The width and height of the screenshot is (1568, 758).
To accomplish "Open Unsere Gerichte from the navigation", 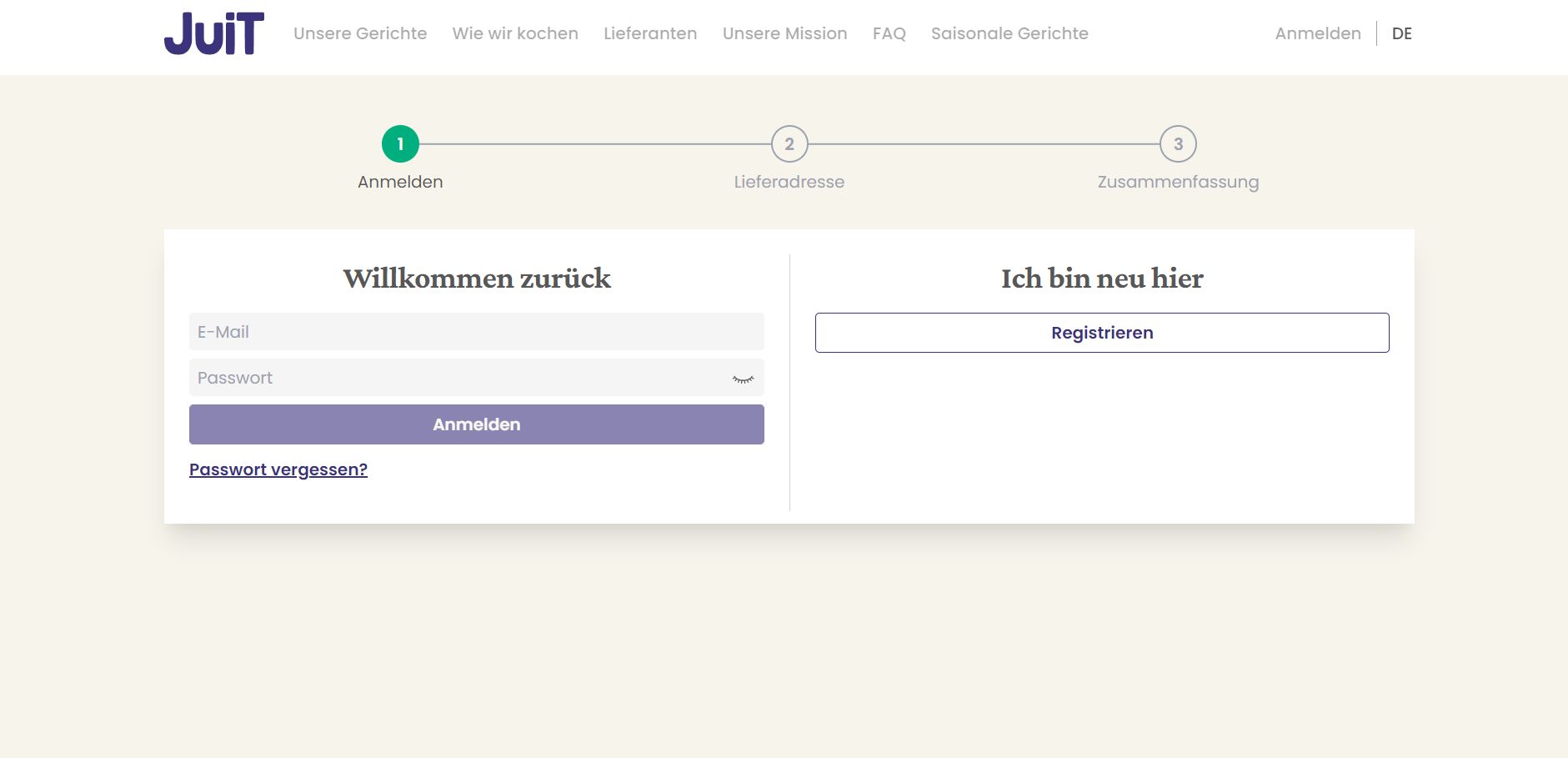I will (x=360, y=33).
